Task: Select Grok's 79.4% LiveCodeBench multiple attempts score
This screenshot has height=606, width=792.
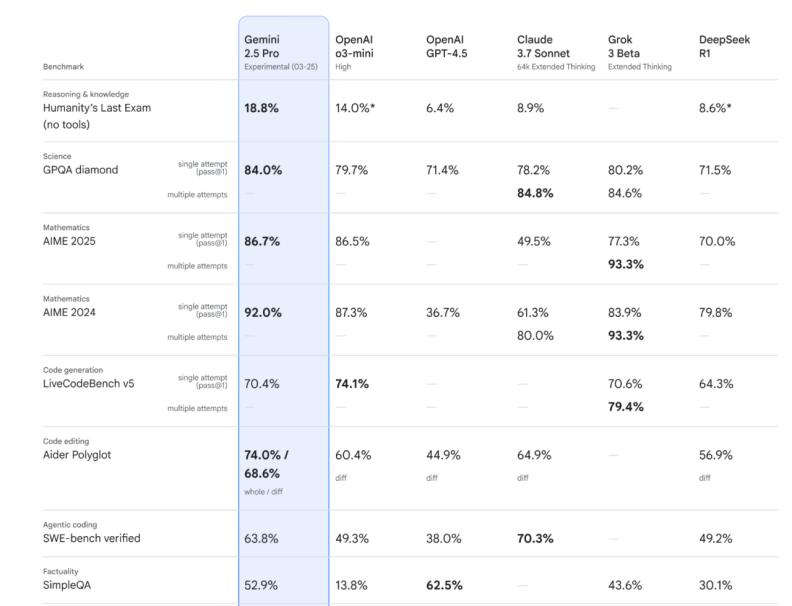Action: (x=626, y=407)
